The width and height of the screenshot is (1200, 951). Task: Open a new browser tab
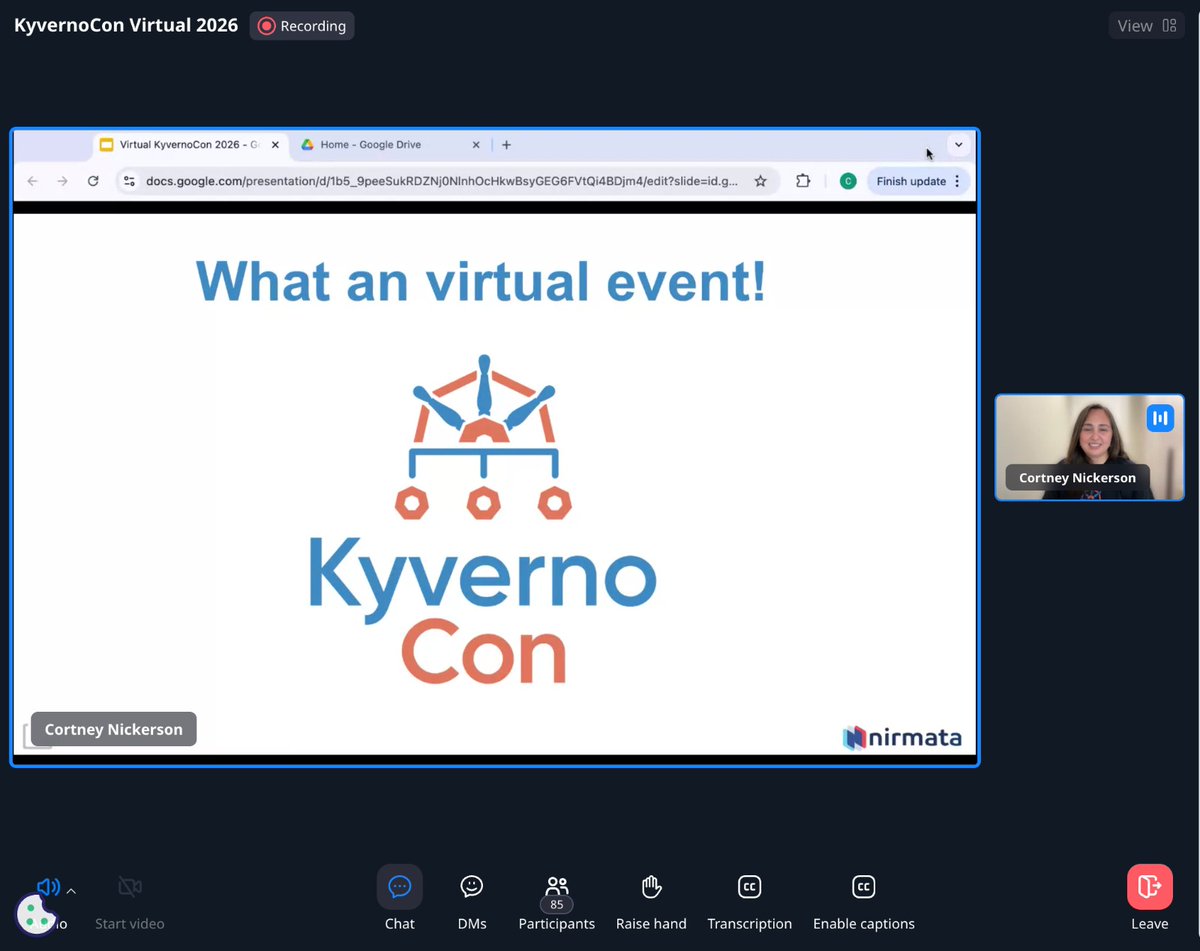click(506, 145)
